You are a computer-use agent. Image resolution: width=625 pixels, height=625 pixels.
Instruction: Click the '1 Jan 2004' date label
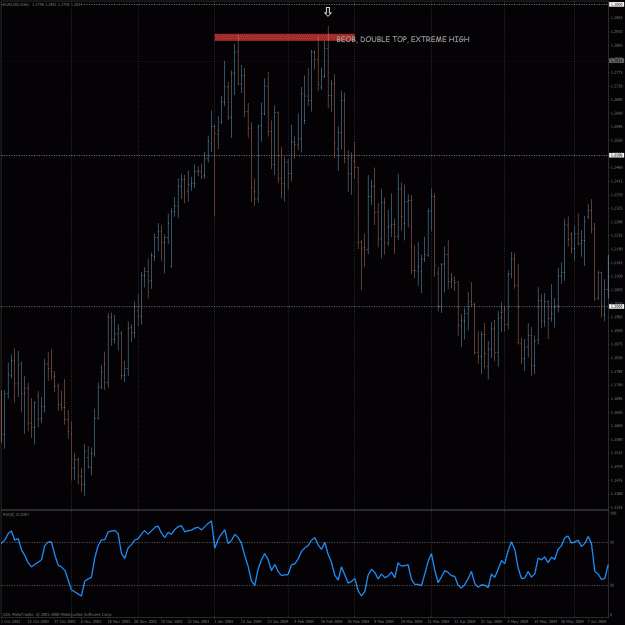point(224,621)
